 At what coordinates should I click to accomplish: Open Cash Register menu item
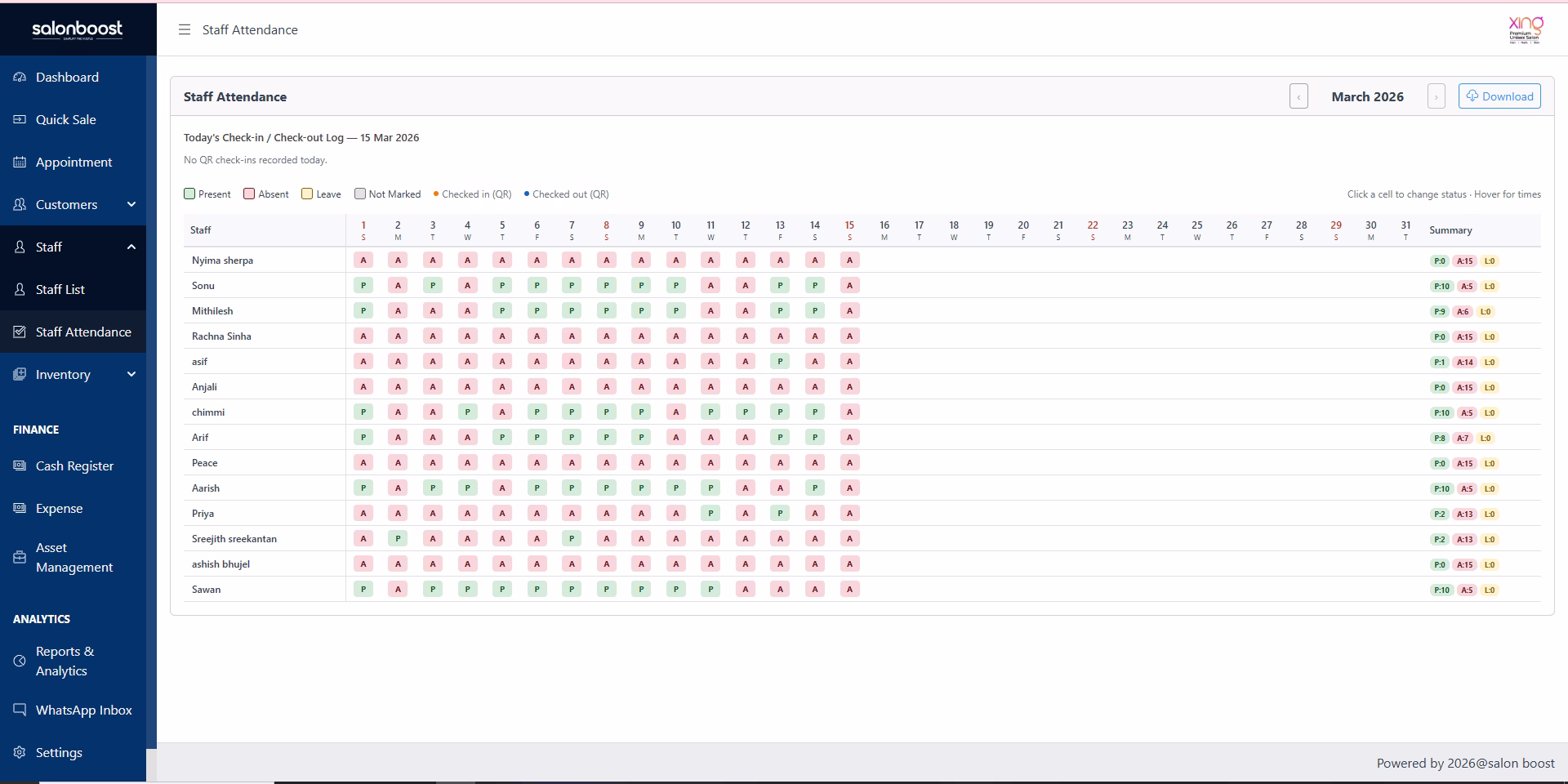pos(73,465)
